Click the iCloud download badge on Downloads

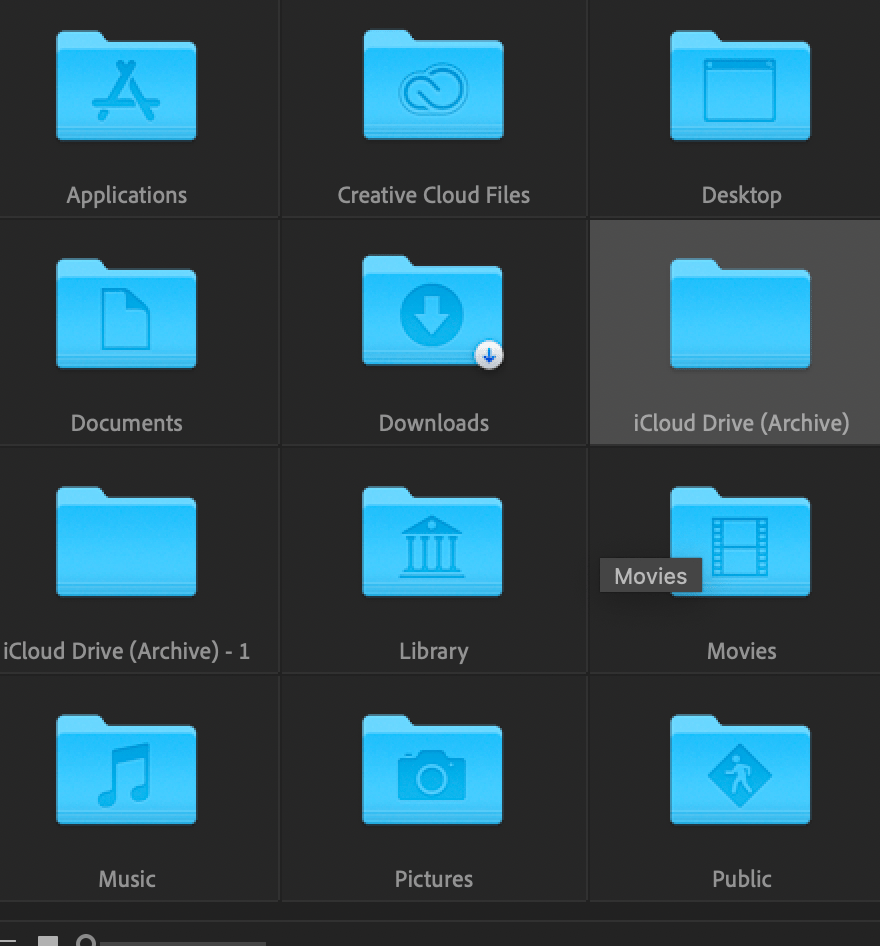click(x=489, y=354)
